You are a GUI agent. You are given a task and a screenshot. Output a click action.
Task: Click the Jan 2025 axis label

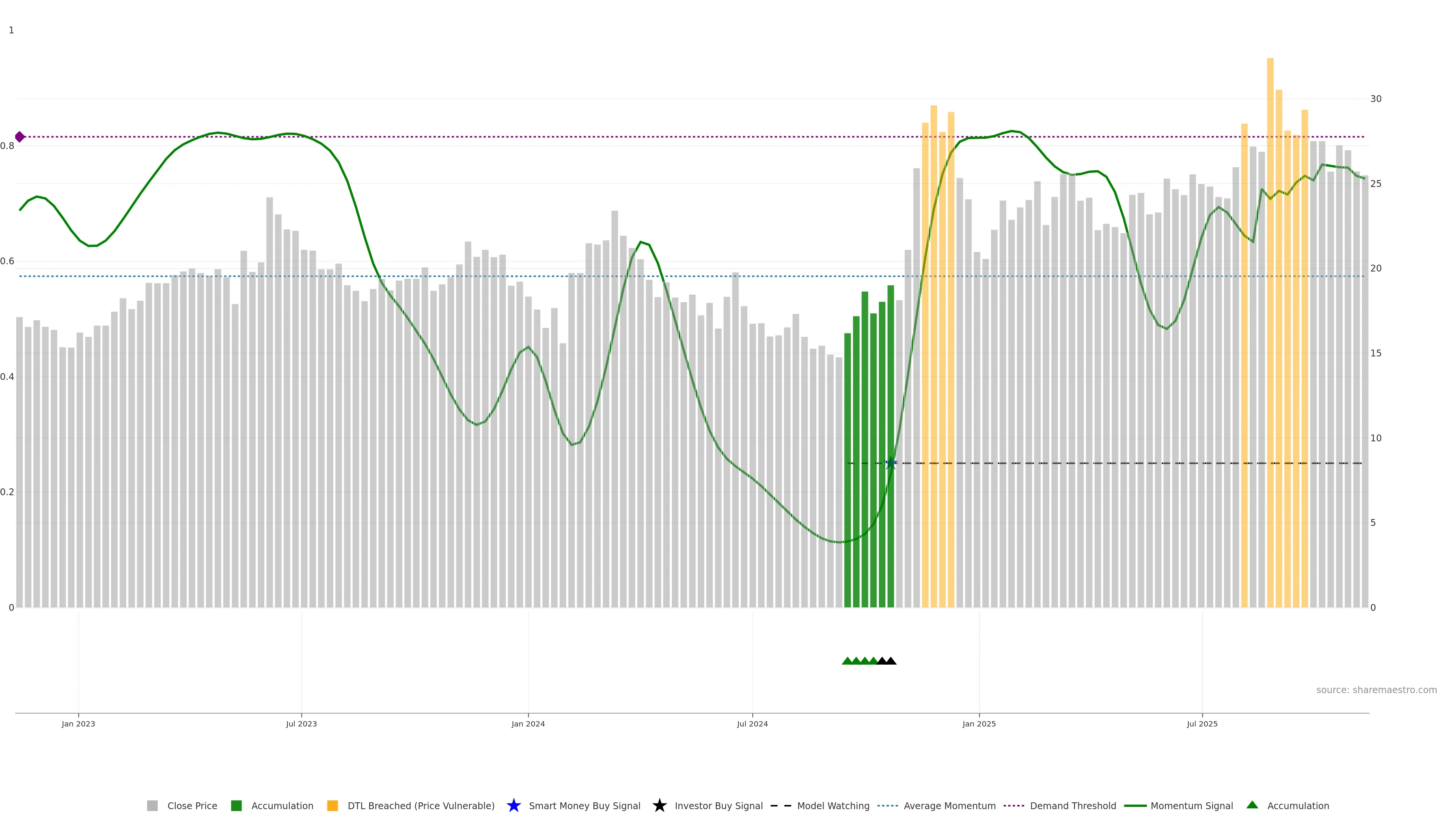[979, 723]
